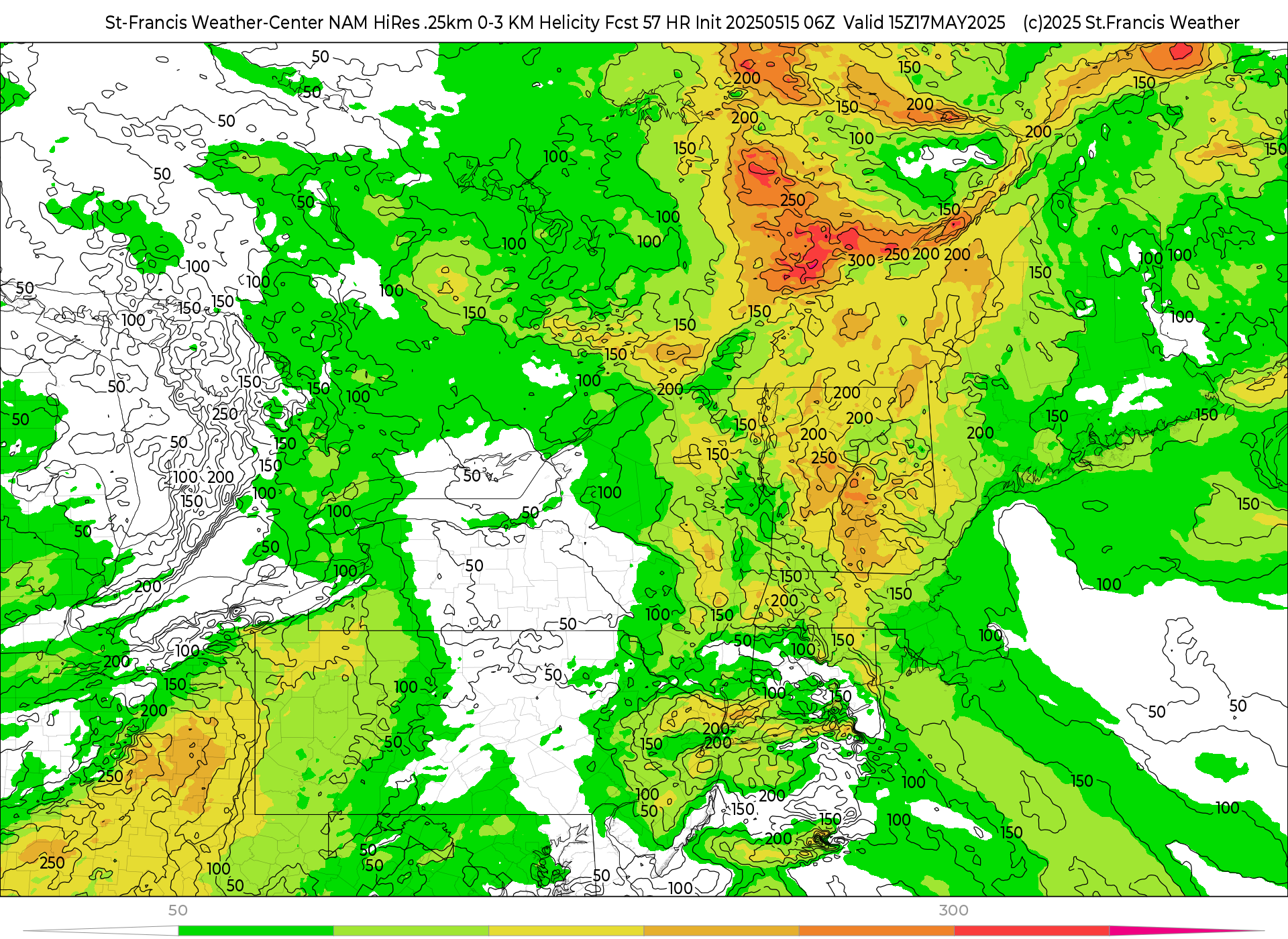Click '(c)2025 St.Francis Weather' copyright text
Screen dimensions: 1288x939
click(x=1131, y=23)
